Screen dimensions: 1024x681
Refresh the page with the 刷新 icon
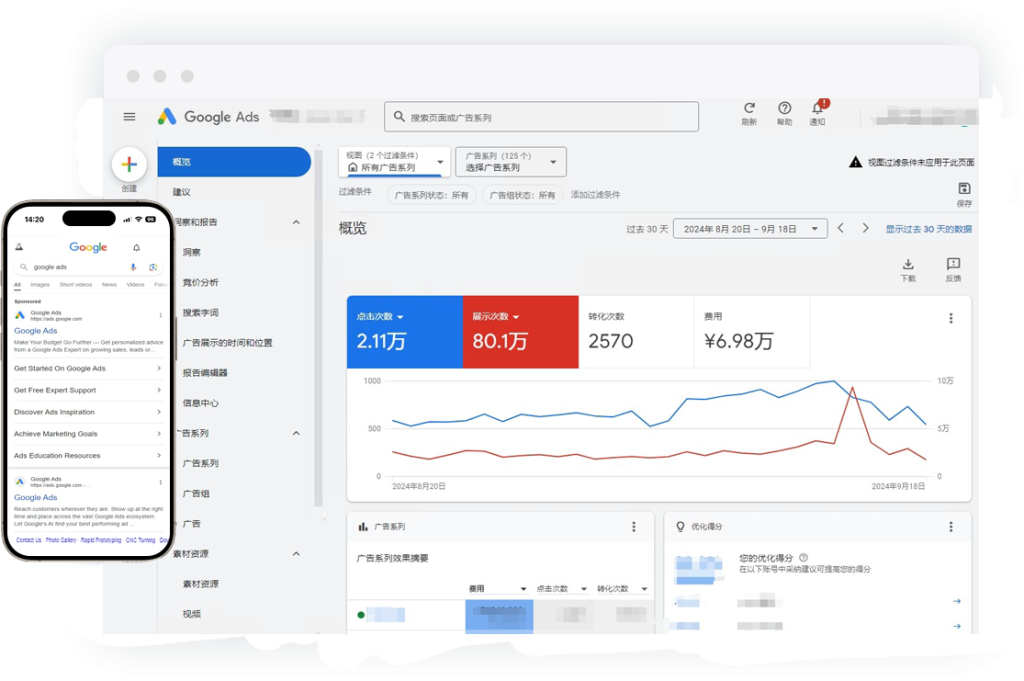749,110
